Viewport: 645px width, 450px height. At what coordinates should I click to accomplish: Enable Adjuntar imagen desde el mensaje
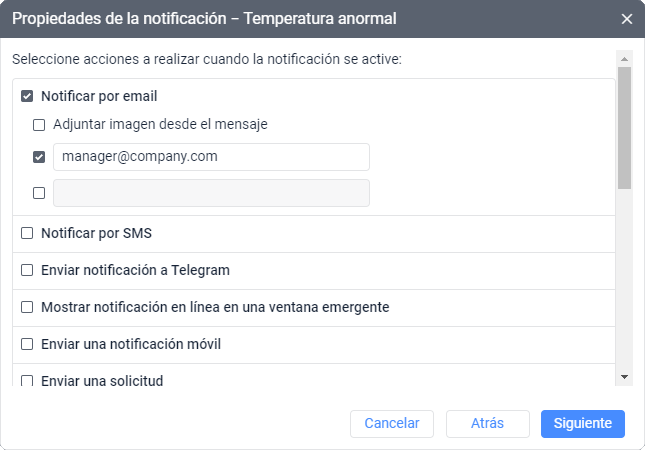[39, 125]
